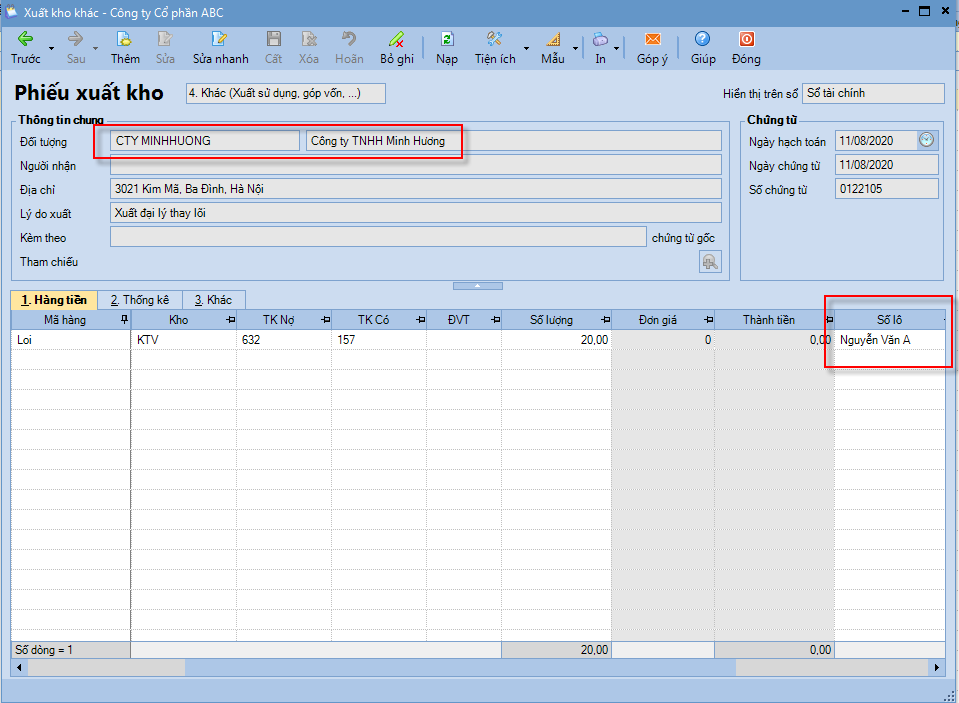Pin the ĐVT column
Viewport: 959px width, 703px height.
point(495,319)
